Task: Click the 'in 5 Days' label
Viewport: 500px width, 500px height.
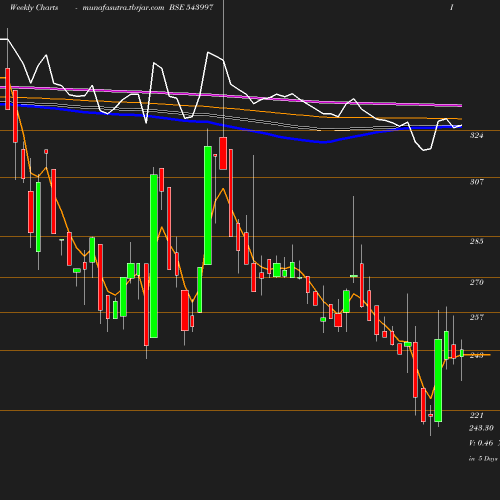Action: 483,459
